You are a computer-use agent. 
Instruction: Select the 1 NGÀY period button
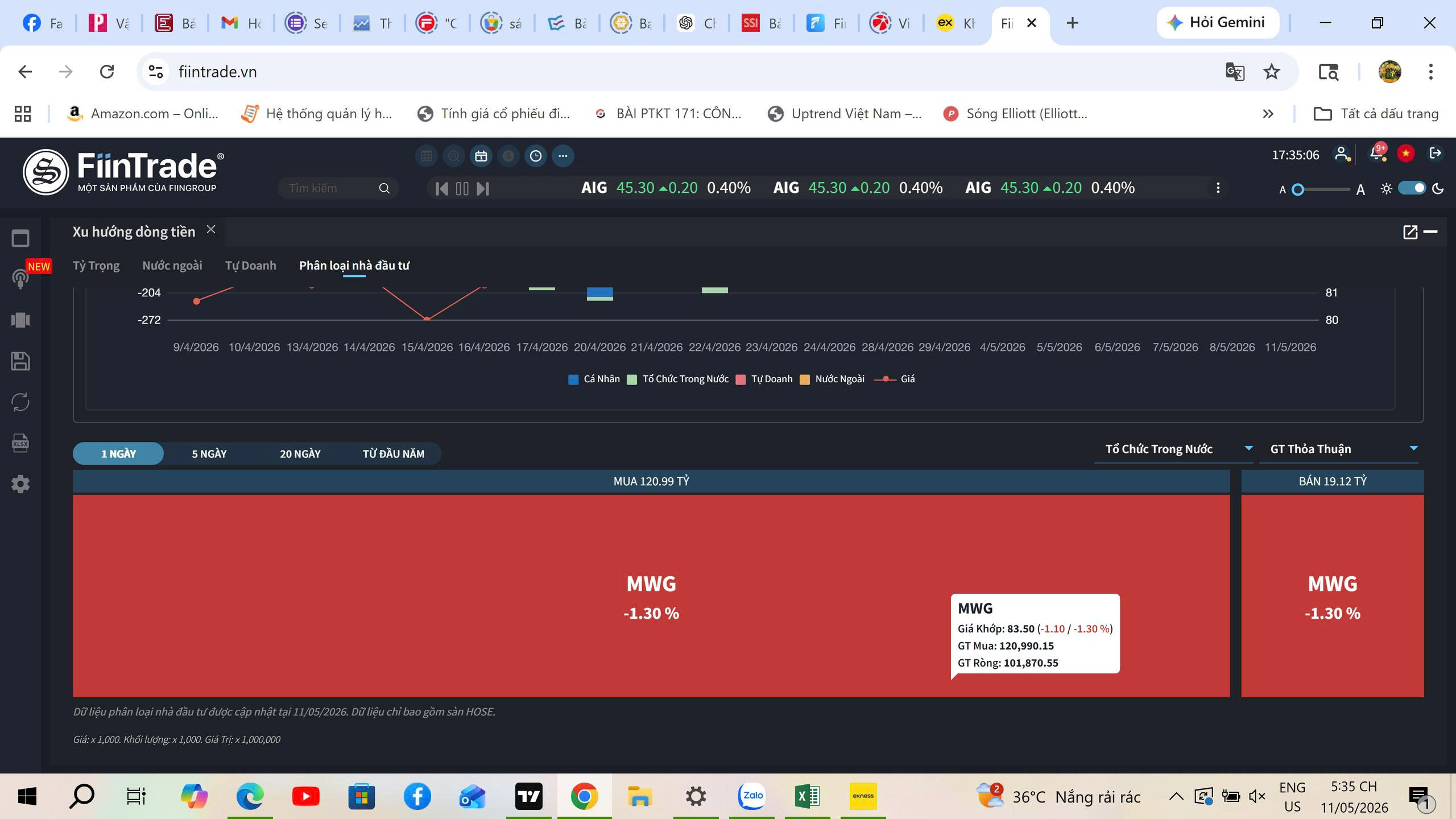(x=118, y=454)
